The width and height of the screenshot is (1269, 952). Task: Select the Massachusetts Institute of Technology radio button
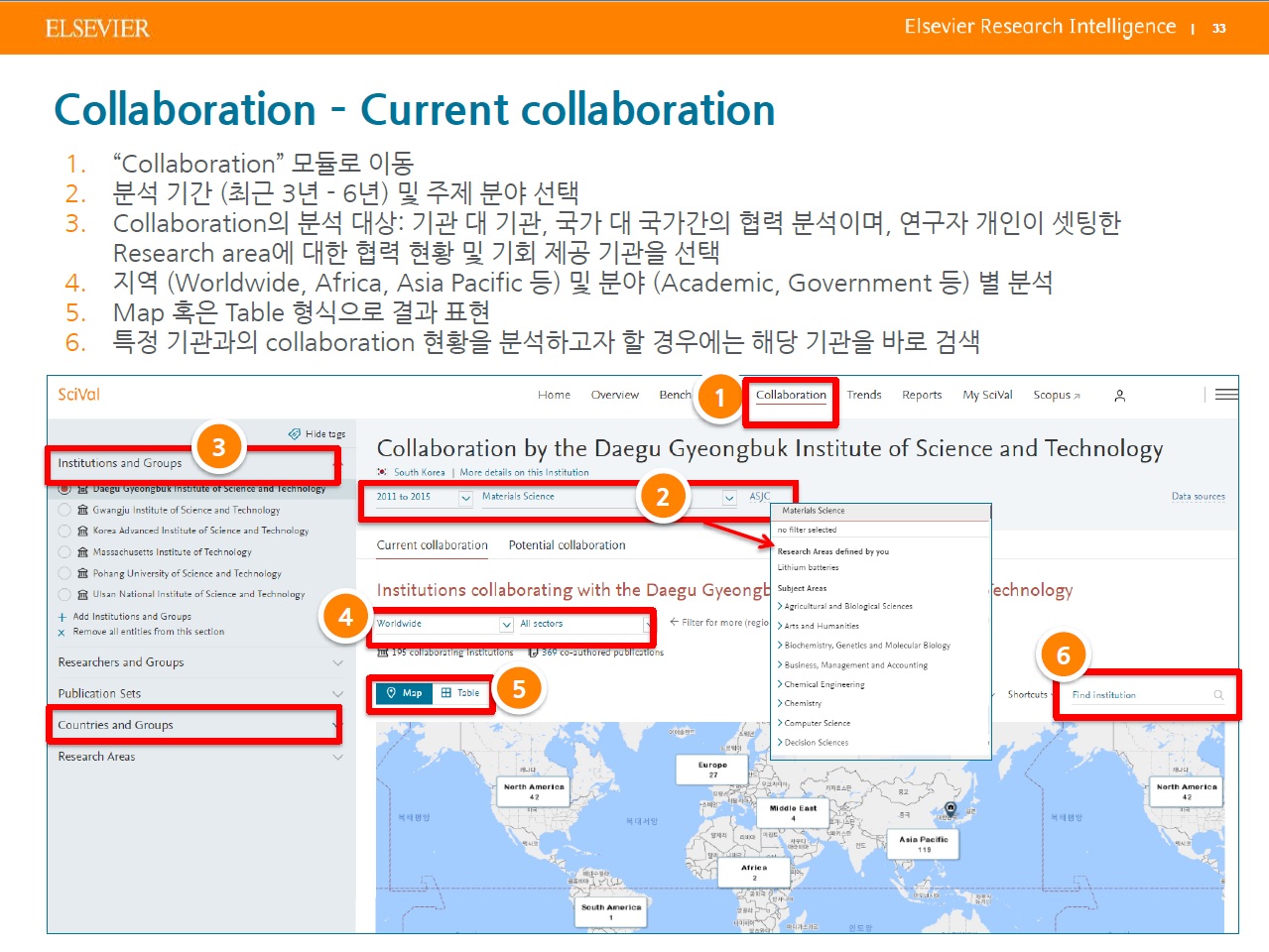pyautogui.click(x=64, y=551)
